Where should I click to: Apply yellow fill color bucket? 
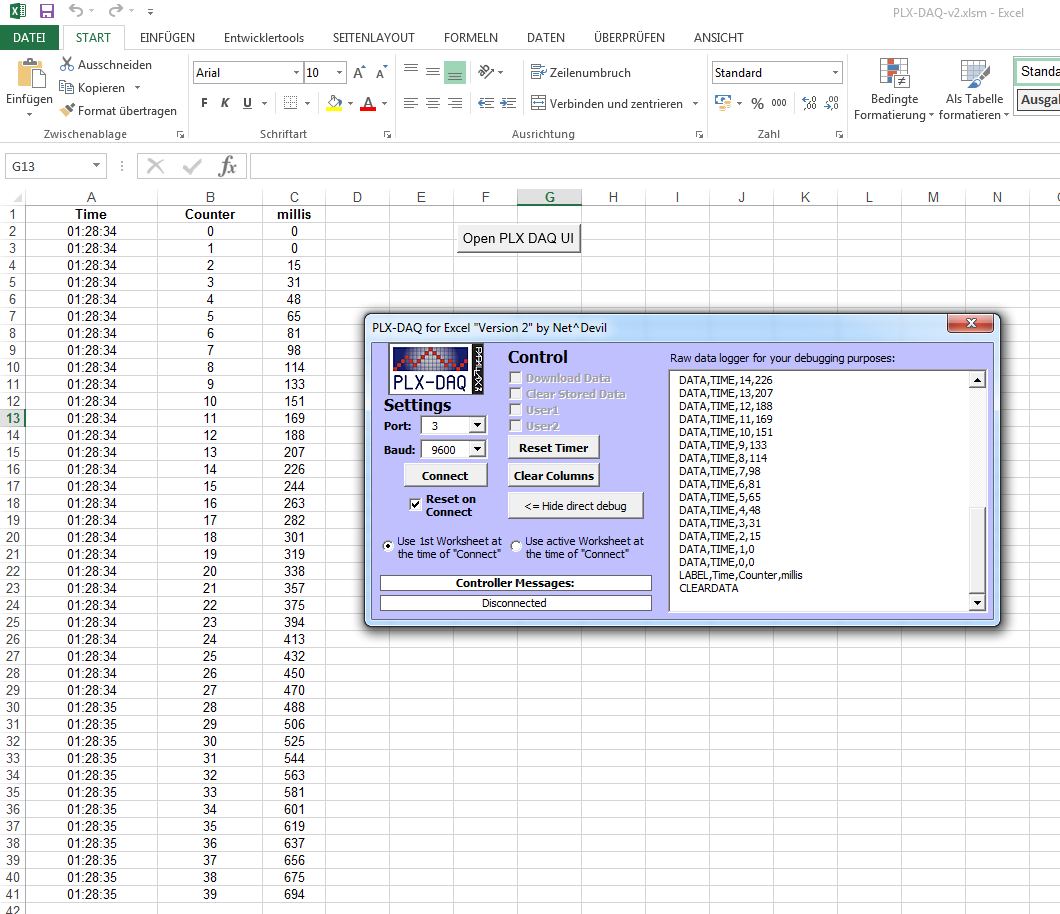click(x=334, y=103)
